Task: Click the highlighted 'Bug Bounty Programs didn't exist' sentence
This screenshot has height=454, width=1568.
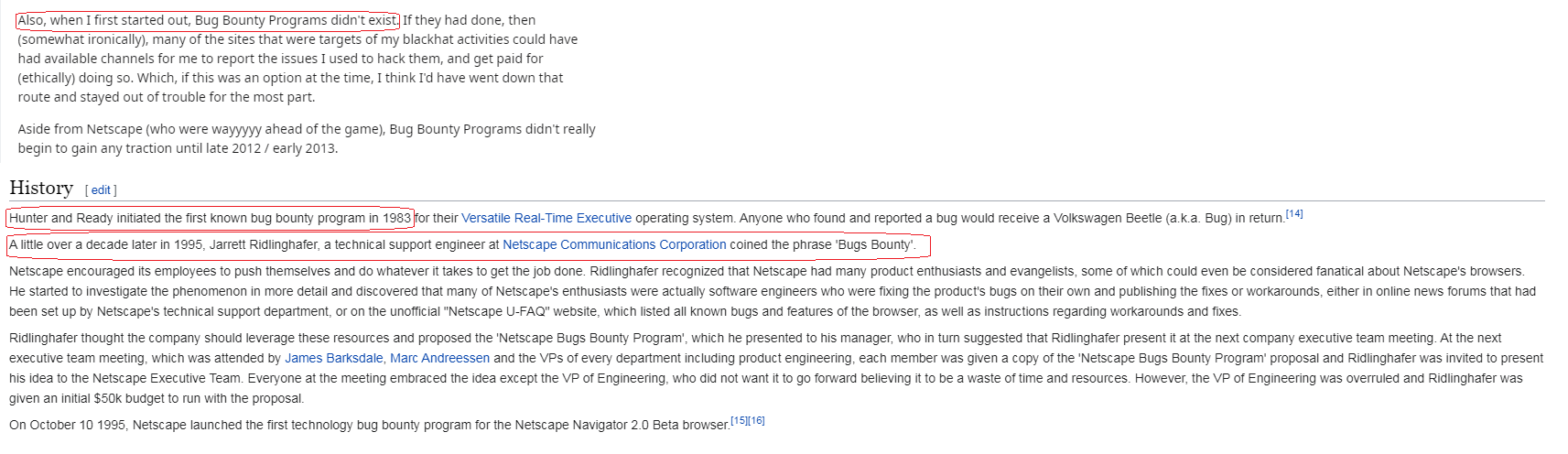Action: coord(208,20)
